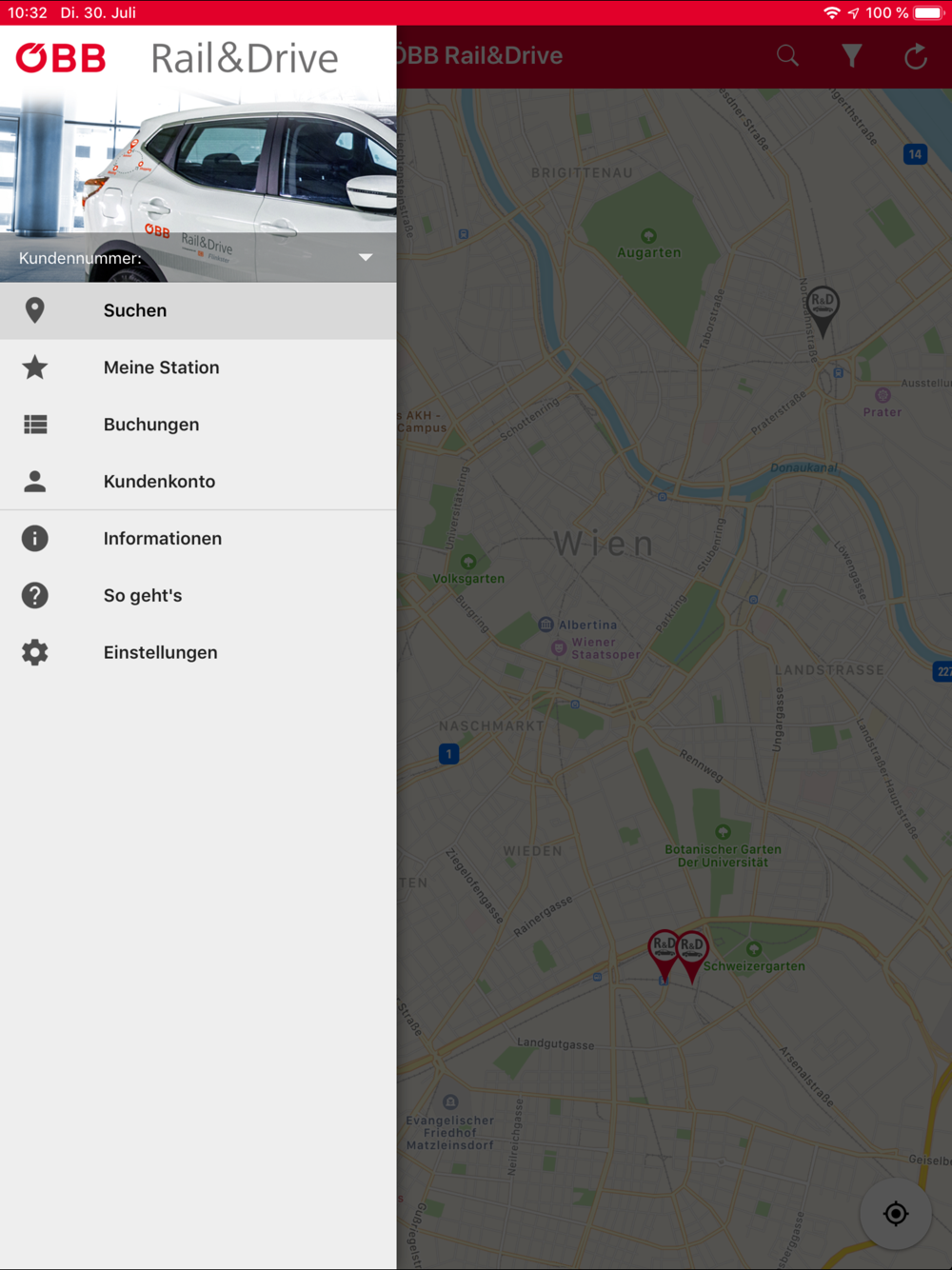
Task: Tap the LANDSTRASSE district label
Action: click(x=829, y=670)
